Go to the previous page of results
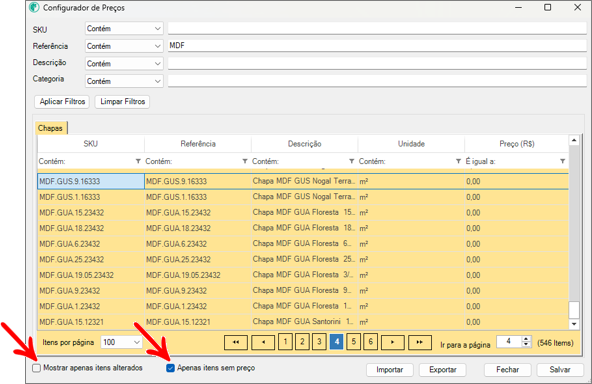This screenshot has height=384, width=592. 263,342
